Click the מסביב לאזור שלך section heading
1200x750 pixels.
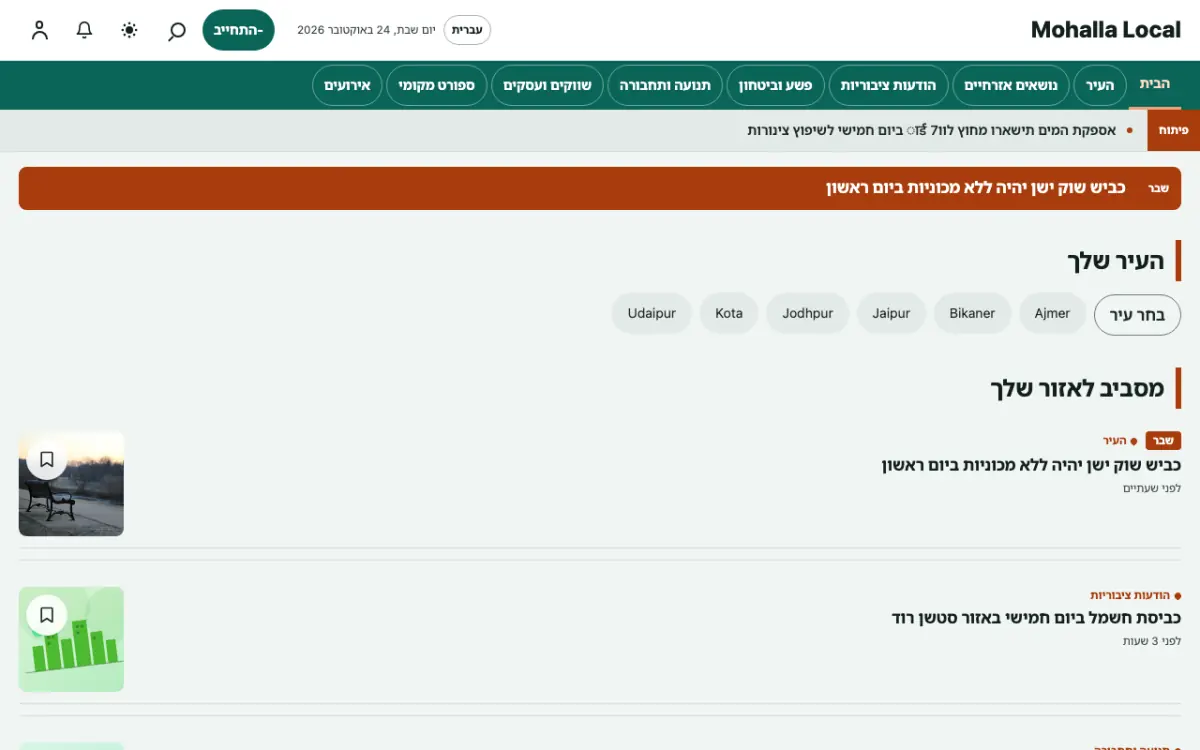pos(1078,388)
